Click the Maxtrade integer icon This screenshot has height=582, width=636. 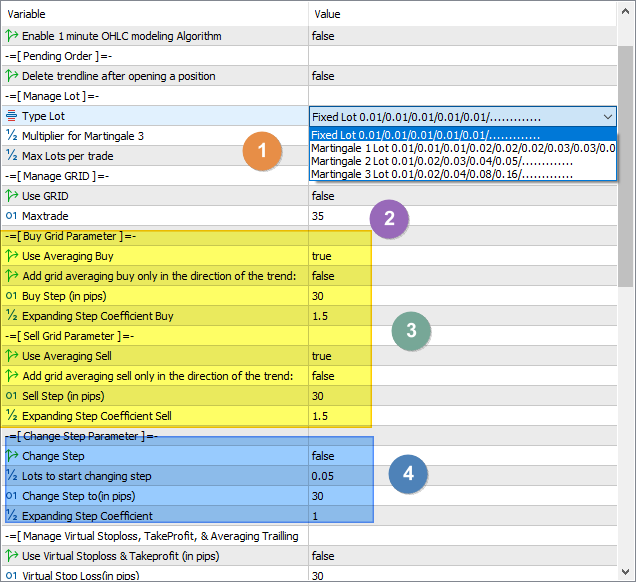click(12, 216)
